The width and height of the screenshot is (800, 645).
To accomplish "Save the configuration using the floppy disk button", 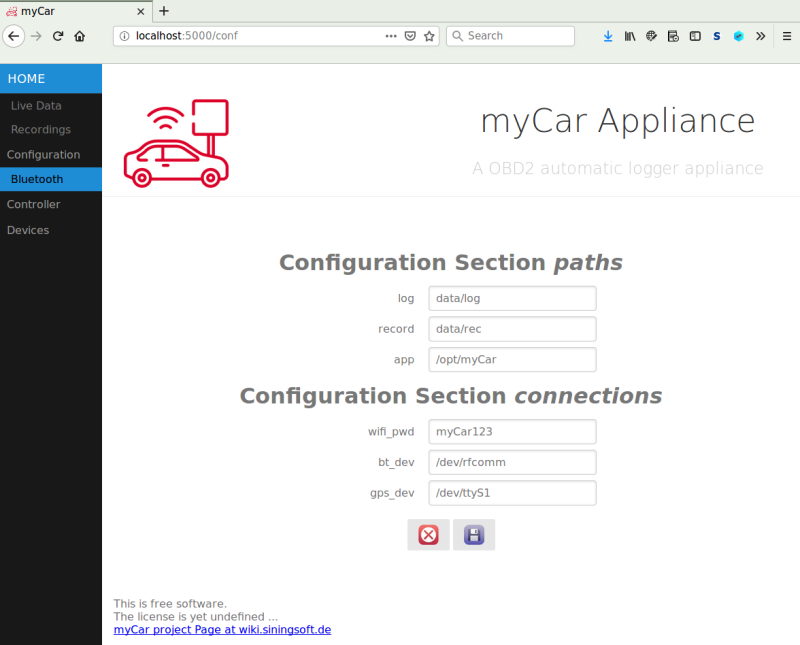I will [473, 534].
